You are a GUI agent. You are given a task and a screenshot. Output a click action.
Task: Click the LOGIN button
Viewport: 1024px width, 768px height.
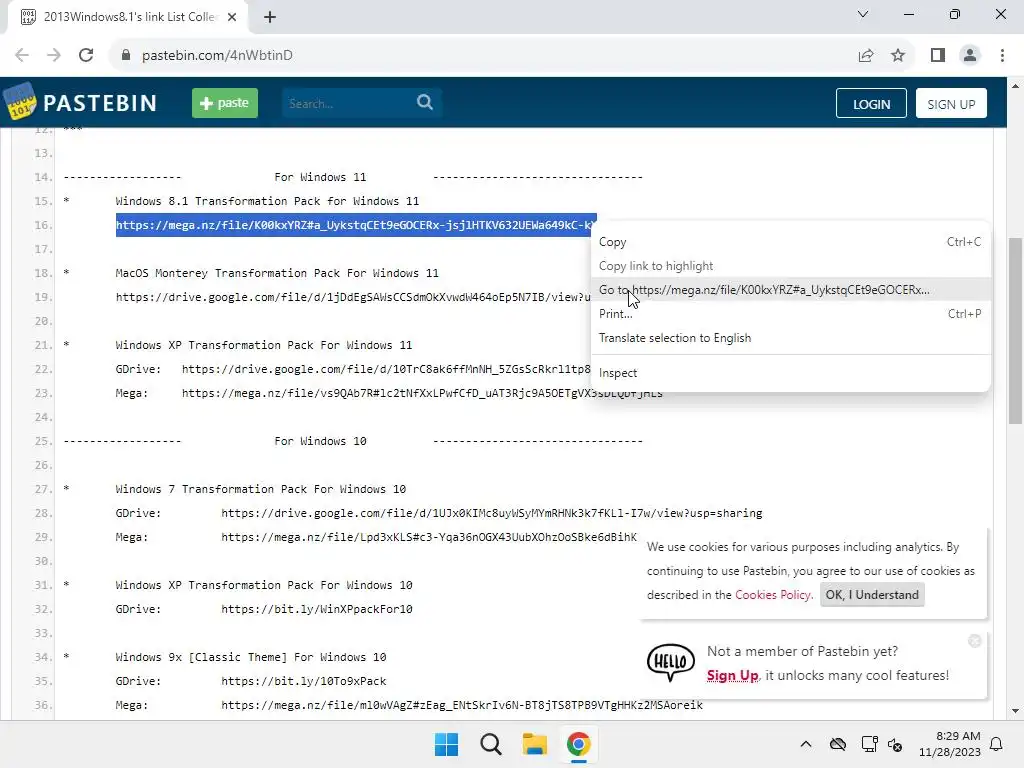tap(871, 104)
